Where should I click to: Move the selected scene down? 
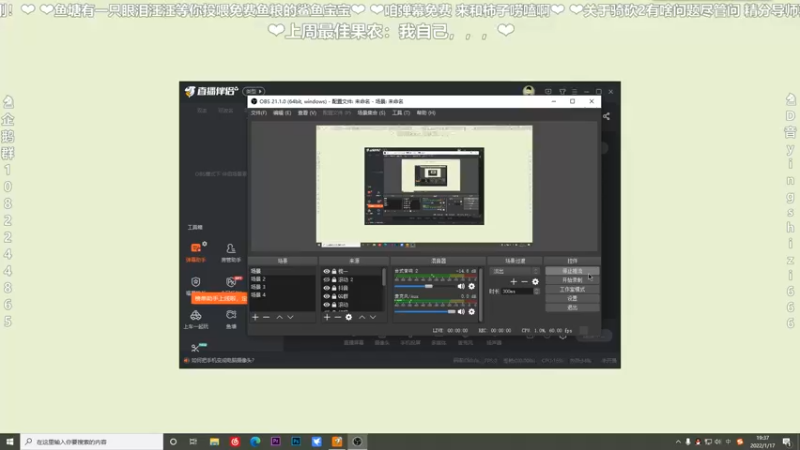[290, 317]
